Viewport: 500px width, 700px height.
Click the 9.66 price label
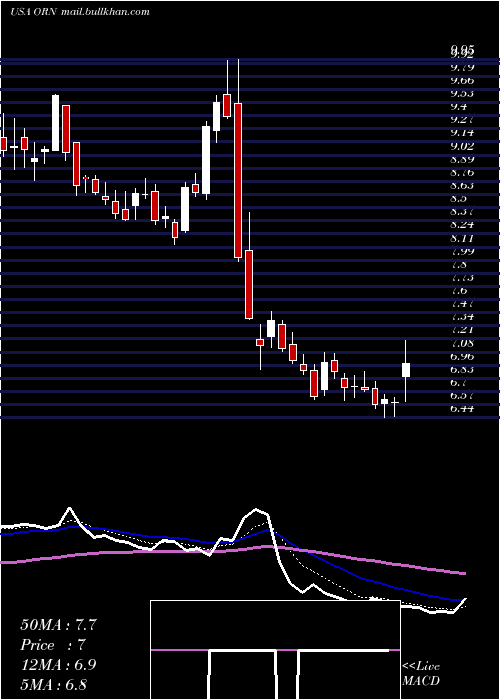(x=462, y=81)
